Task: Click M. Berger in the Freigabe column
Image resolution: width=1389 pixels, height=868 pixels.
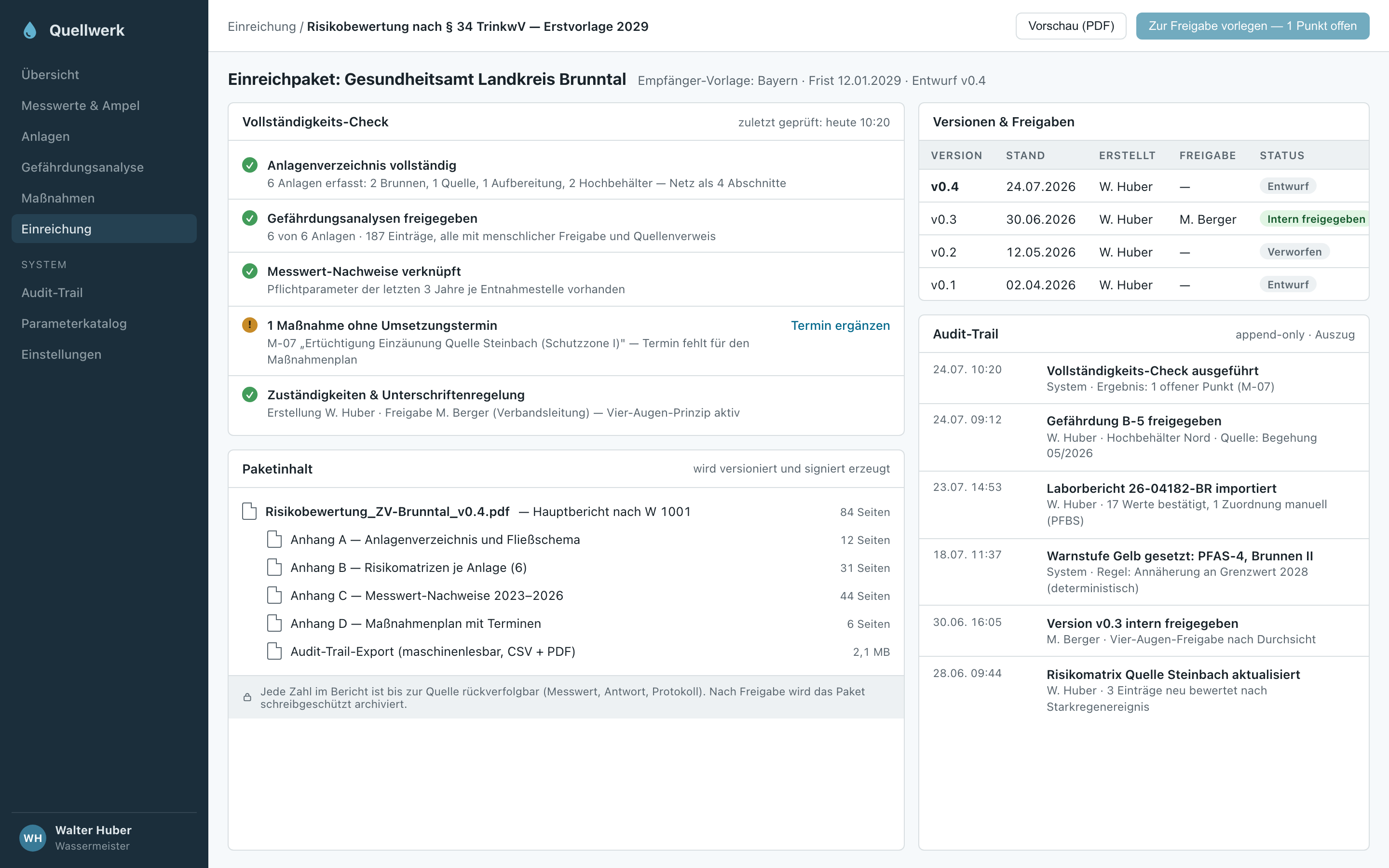Action: (x=1208, y=219)
